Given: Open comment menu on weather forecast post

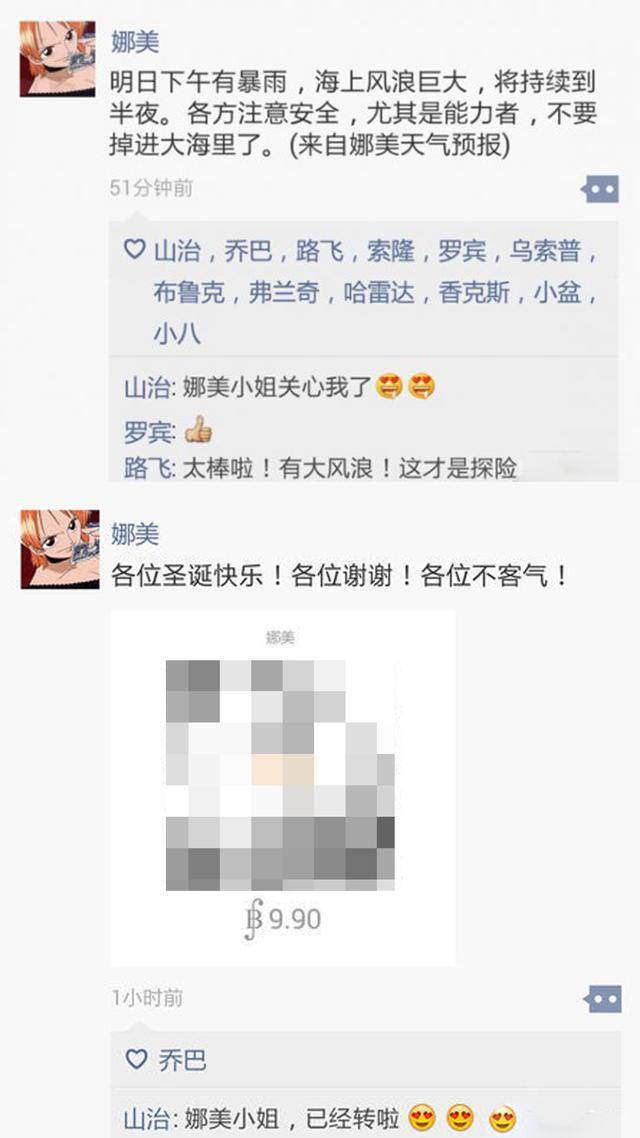Looking at the screenshot, I should (600, 189).
